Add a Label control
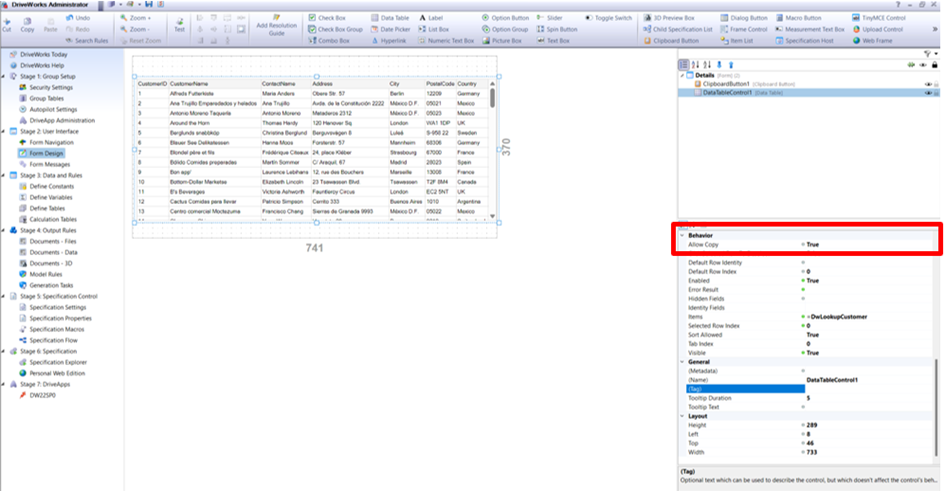The width and height of the screenshot is (945, 491). (x=431, y=18)
